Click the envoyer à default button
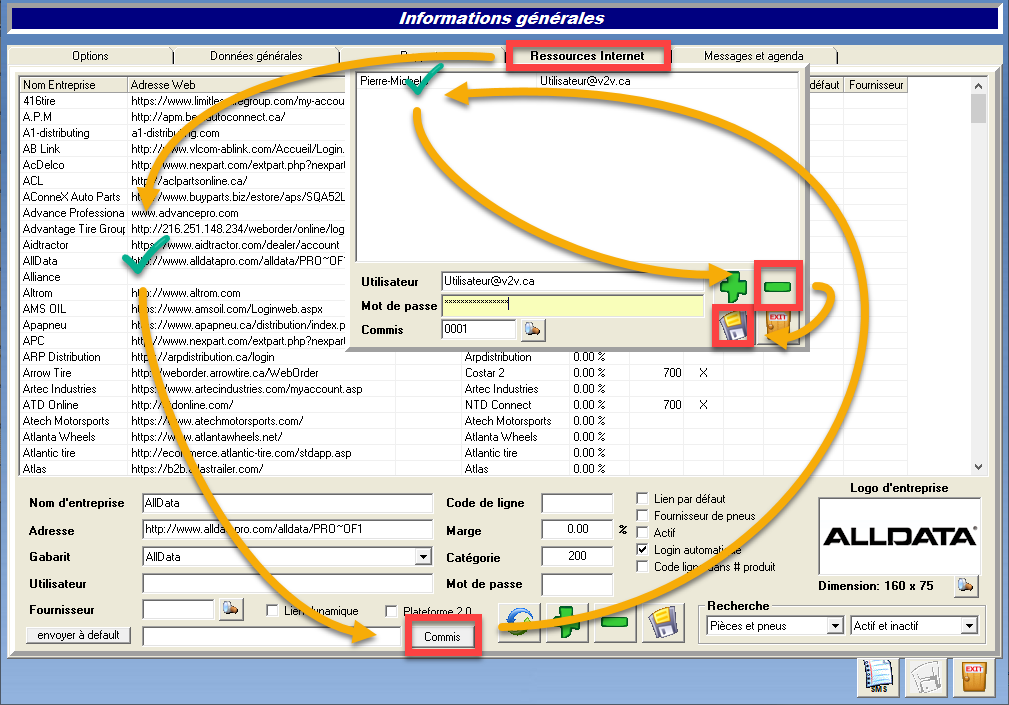Image resolution: width=1009 pixels, height=705 pixels. pos(78,635)
